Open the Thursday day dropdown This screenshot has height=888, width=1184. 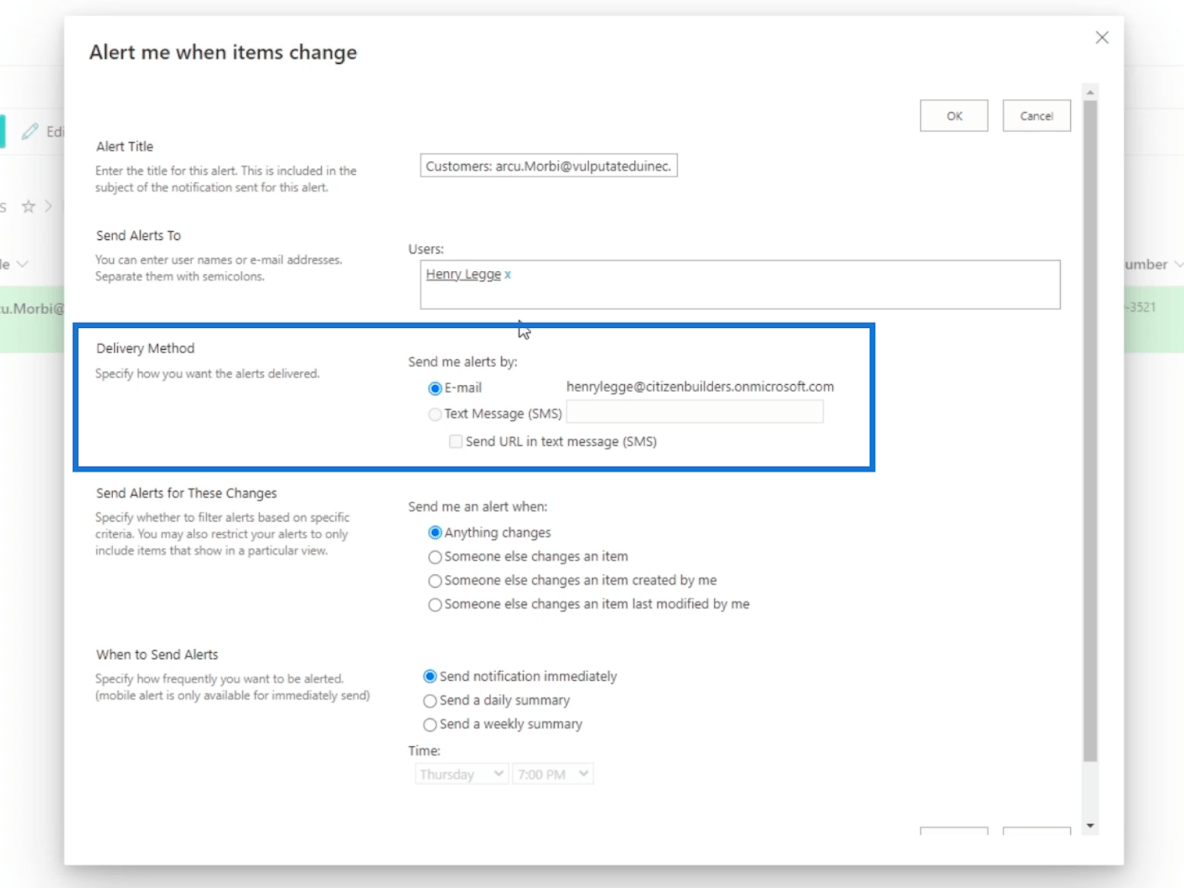click(x=461, y=774)
